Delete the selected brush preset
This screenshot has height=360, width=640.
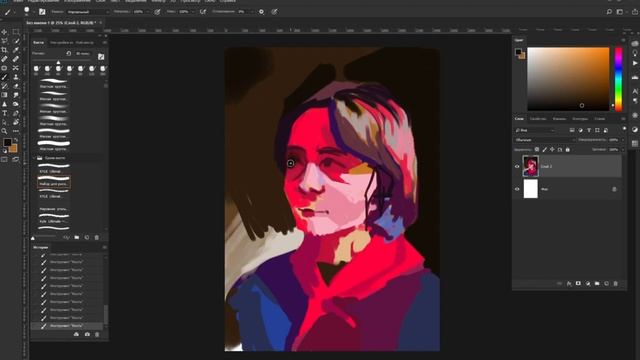click(x=97, y=237)
